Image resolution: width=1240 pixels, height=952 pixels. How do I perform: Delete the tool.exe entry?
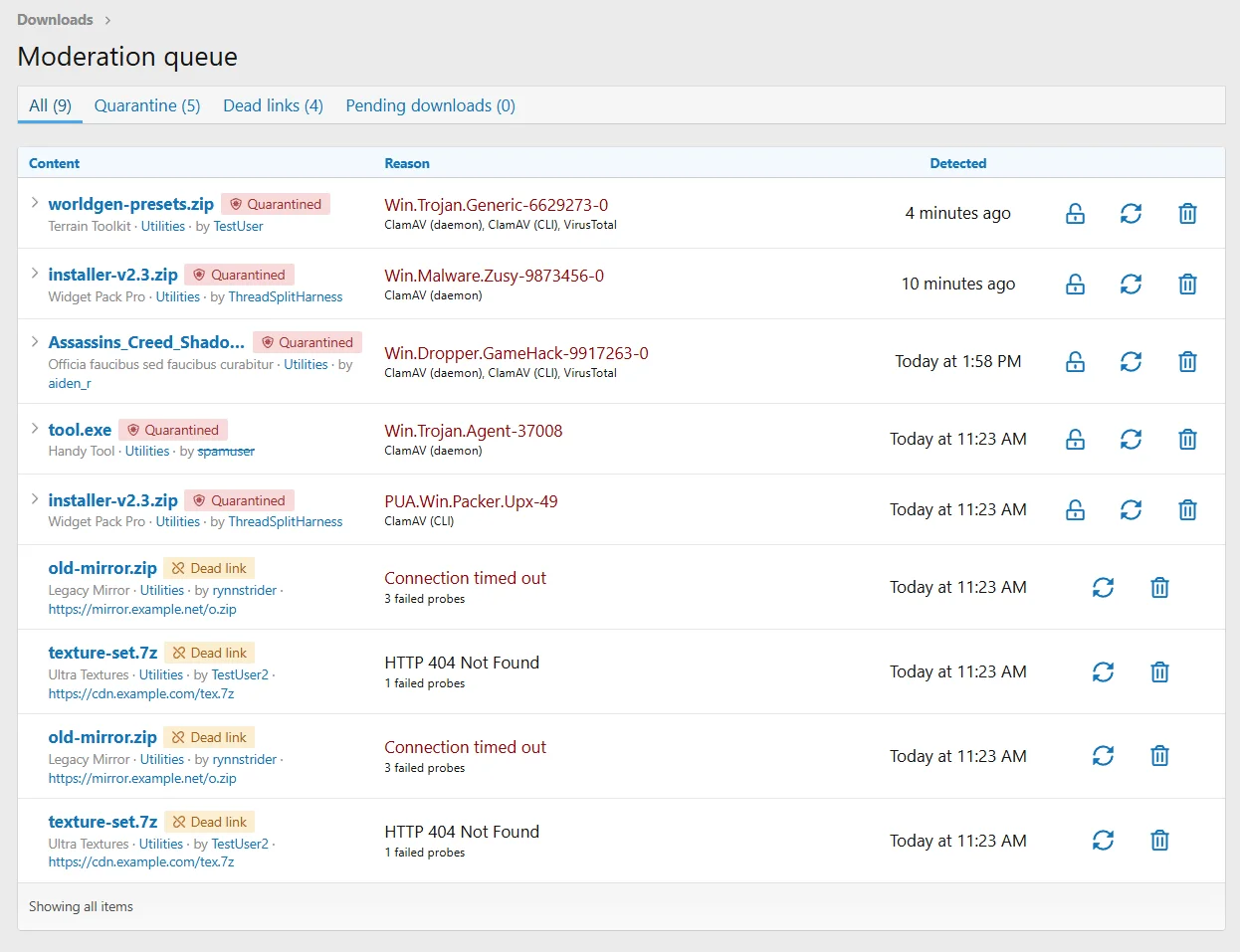coord(1187,440)
